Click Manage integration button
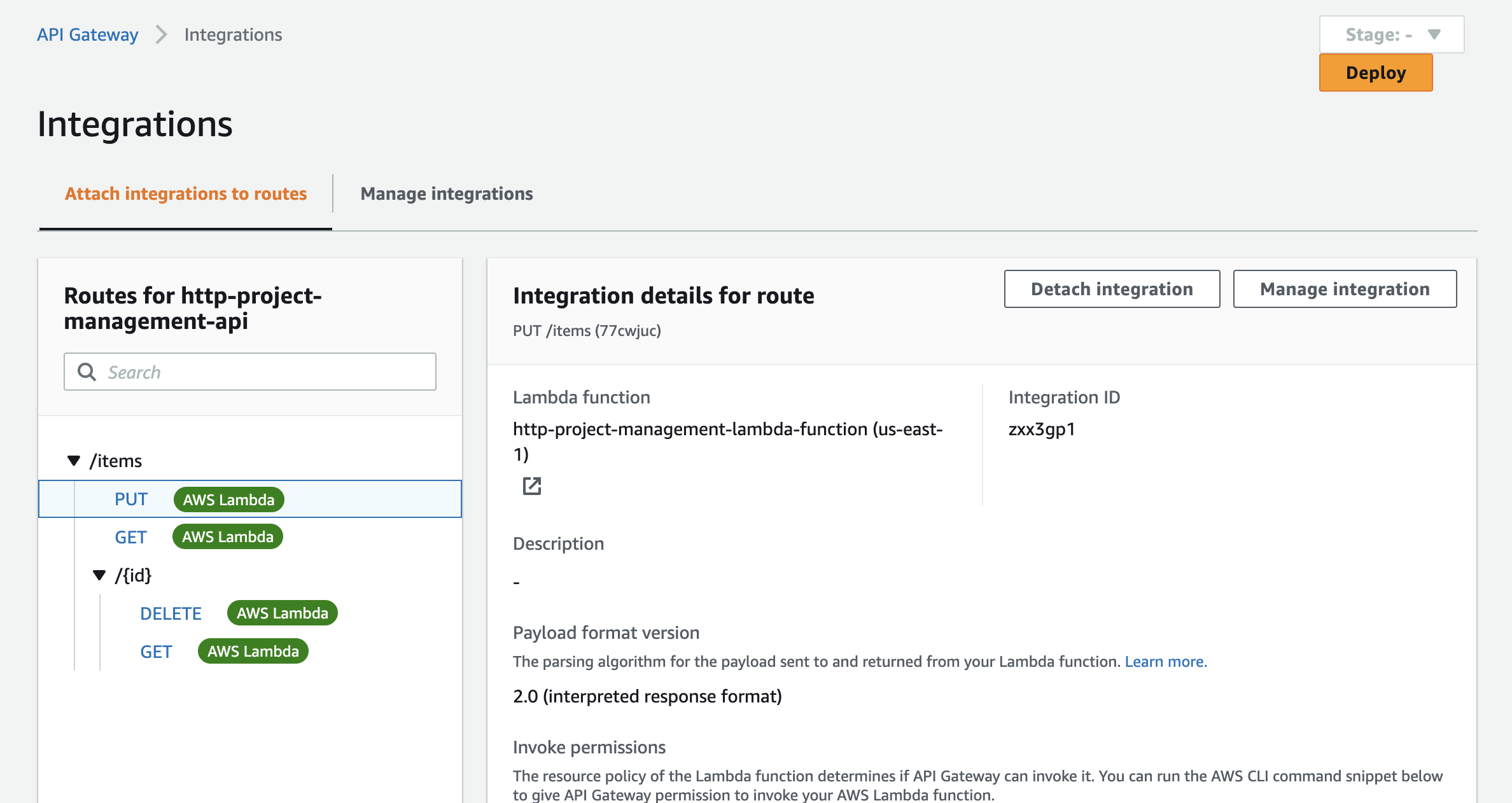 [x=1345, y=289]
